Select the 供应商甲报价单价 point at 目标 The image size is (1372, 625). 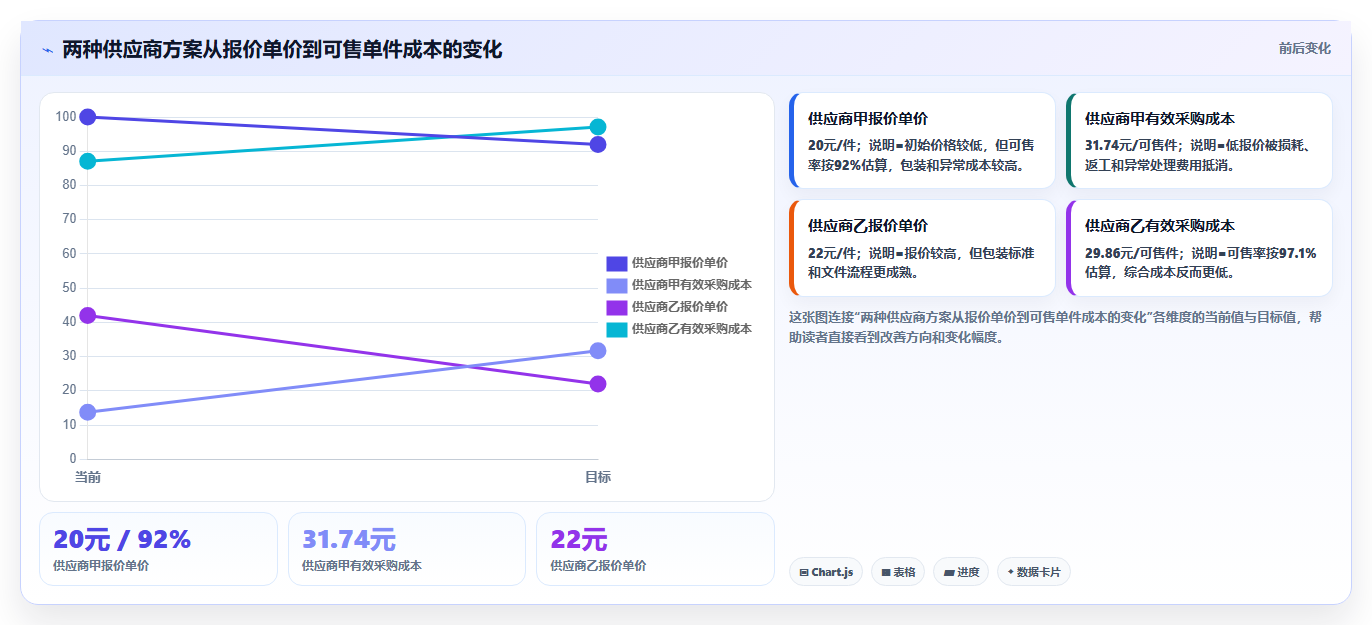598,144
